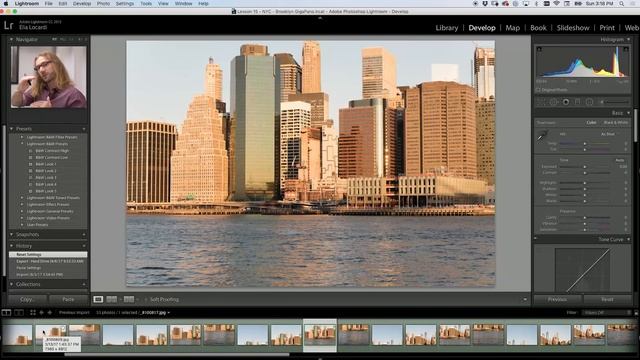Select the Radial Filter tool
640x360 pixels.
589,102
